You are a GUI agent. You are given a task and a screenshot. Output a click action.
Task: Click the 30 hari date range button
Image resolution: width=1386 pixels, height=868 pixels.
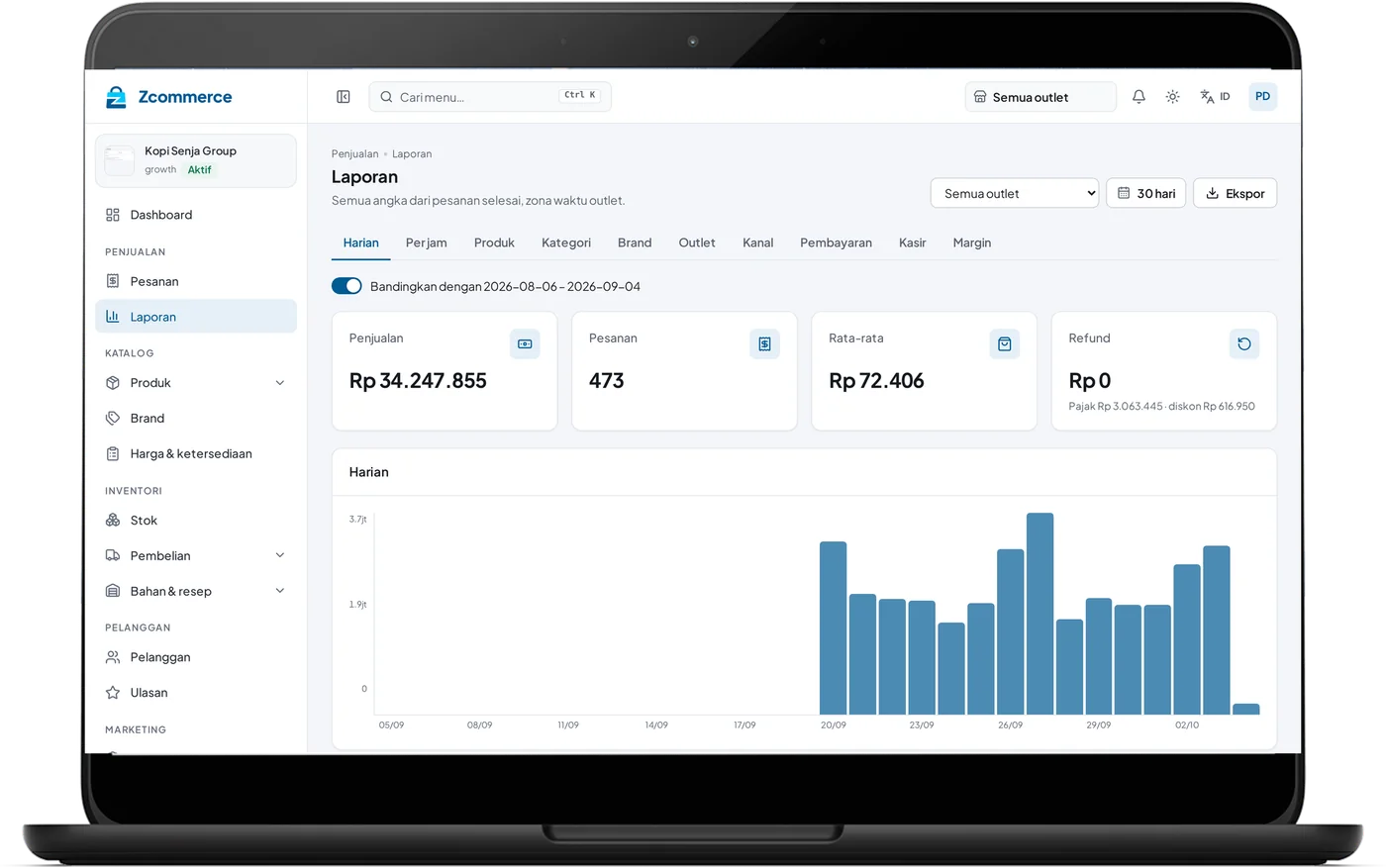1145,193
